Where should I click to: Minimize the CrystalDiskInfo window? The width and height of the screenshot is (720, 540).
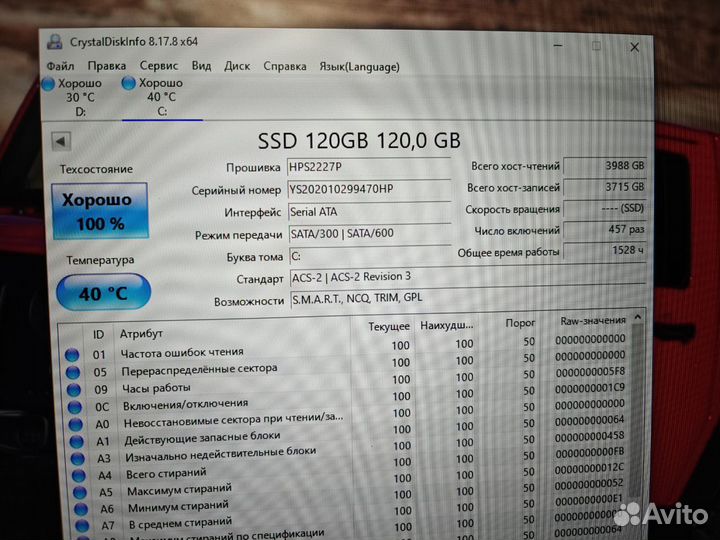558,46
